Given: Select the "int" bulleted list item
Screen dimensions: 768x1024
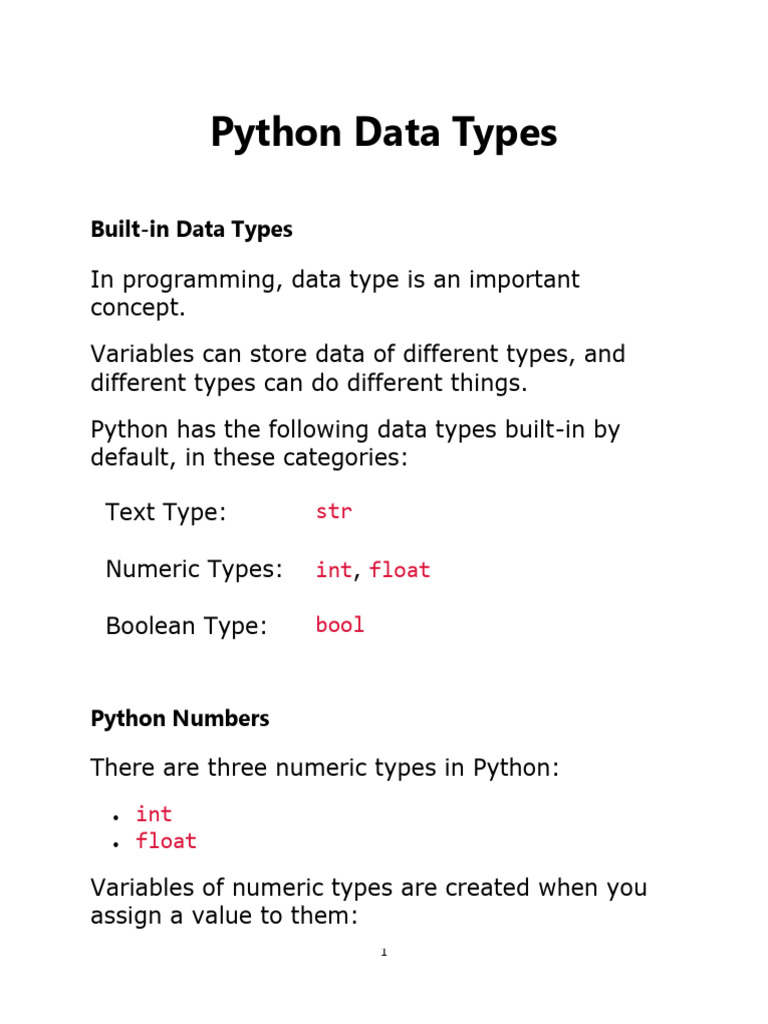Looking at the screenshot, I should tap(154, 814).
